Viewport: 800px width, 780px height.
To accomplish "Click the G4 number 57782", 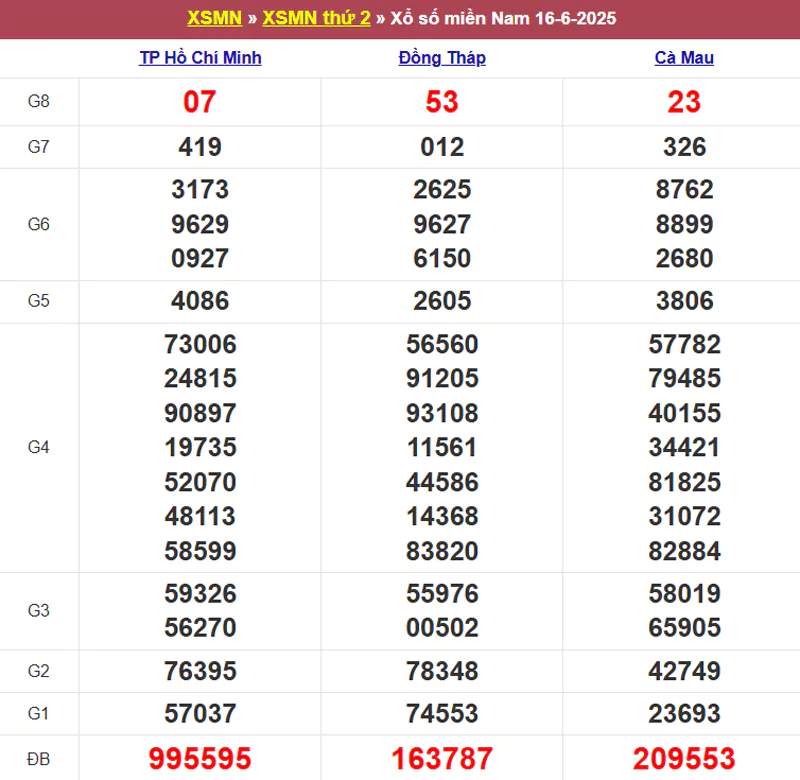I will tap(684, 344).
